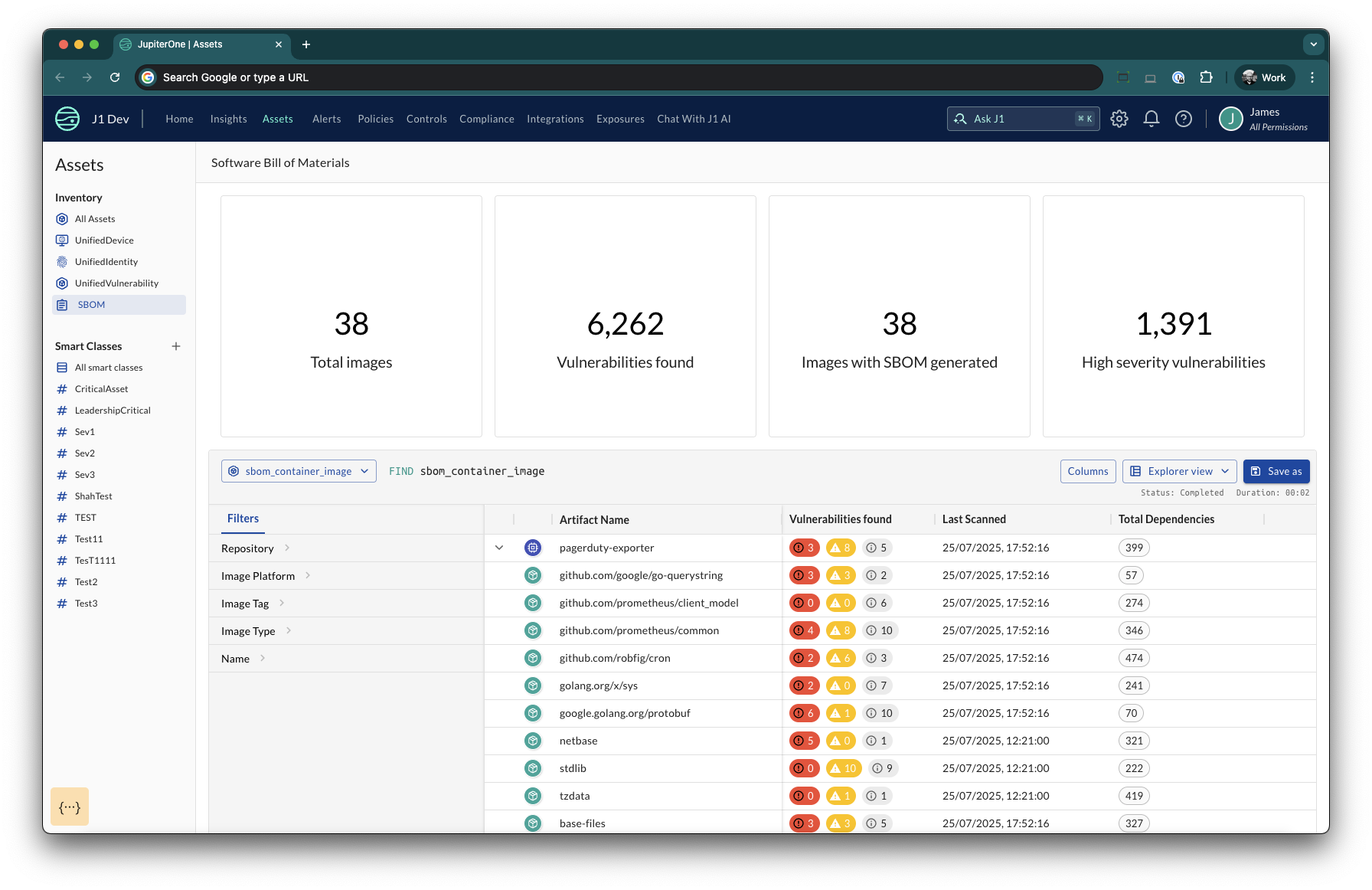Screen dimensions: 1372x890
Task: Open a new browser tab
Action: click(x=306, y=44)
